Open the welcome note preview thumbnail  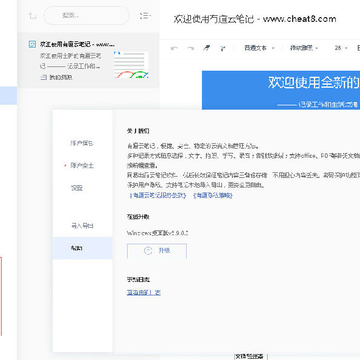coord(131,65)
